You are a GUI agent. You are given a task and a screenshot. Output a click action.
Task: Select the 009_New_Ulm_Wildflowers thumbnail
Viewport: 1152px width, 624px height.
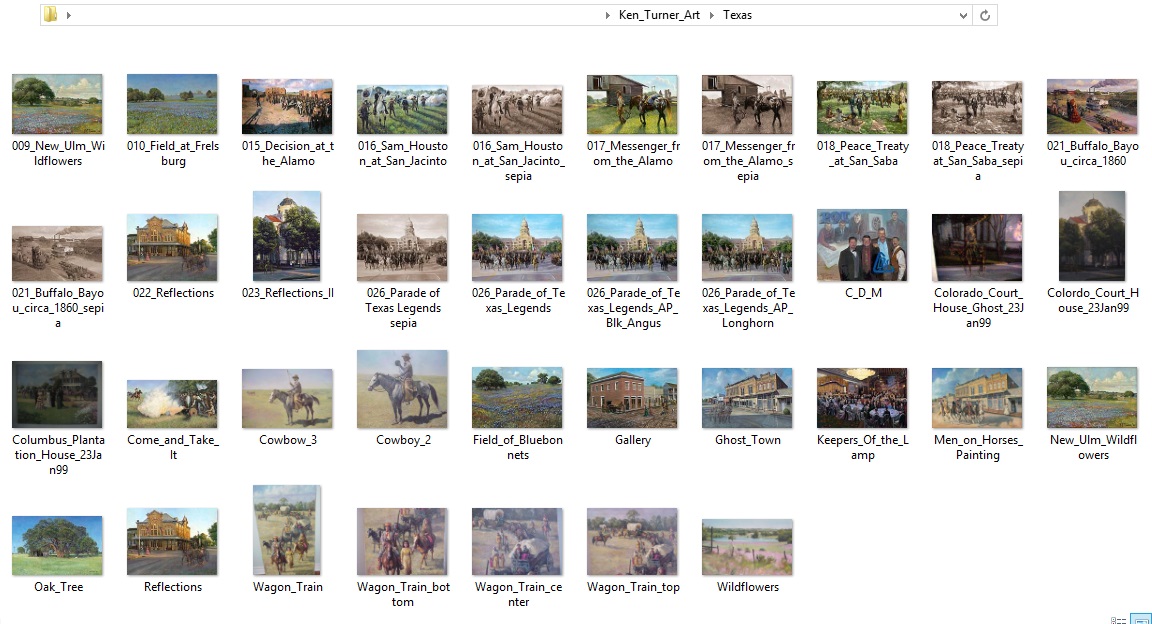(57, 104)
